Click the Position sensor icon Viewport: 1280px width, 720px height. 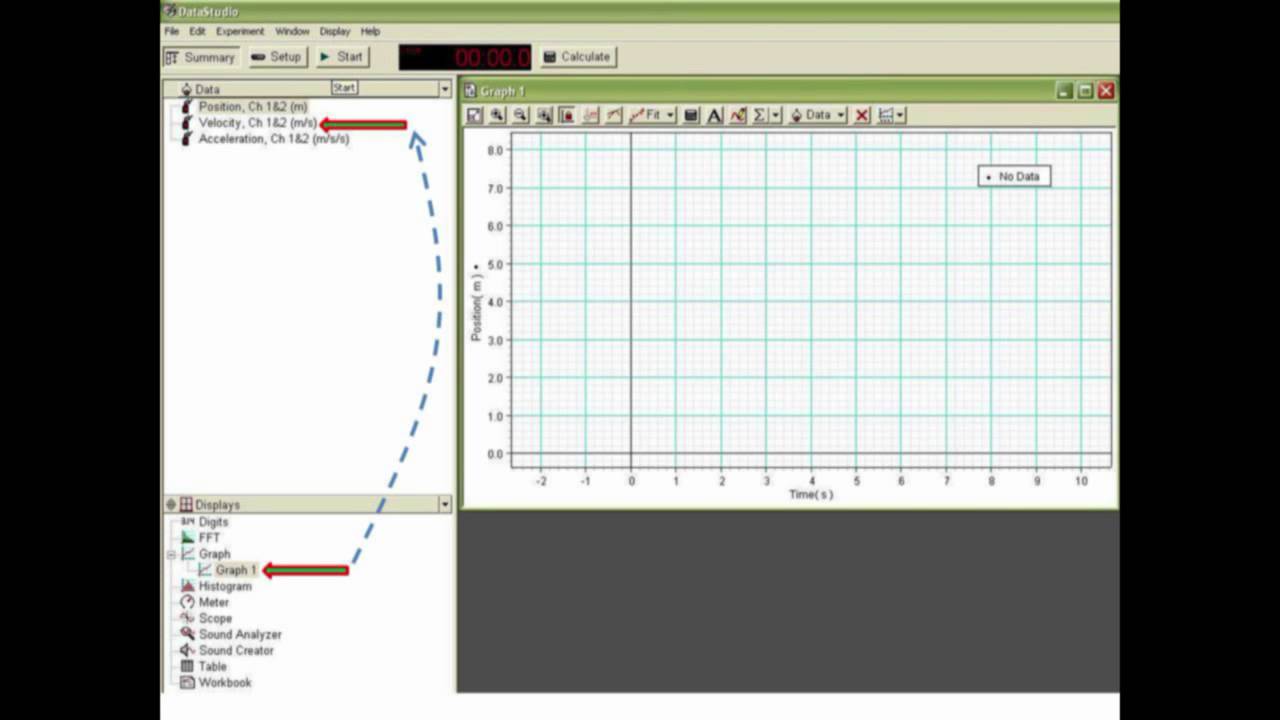coord(186,106)
